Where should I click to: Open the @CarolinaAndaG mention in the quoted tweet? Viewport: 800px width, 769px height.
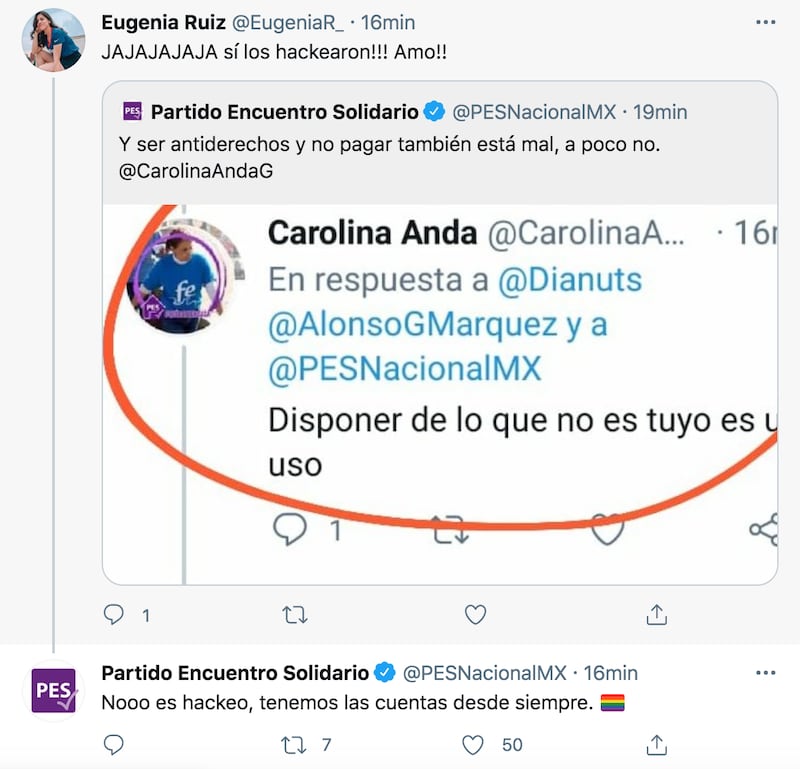196,171
